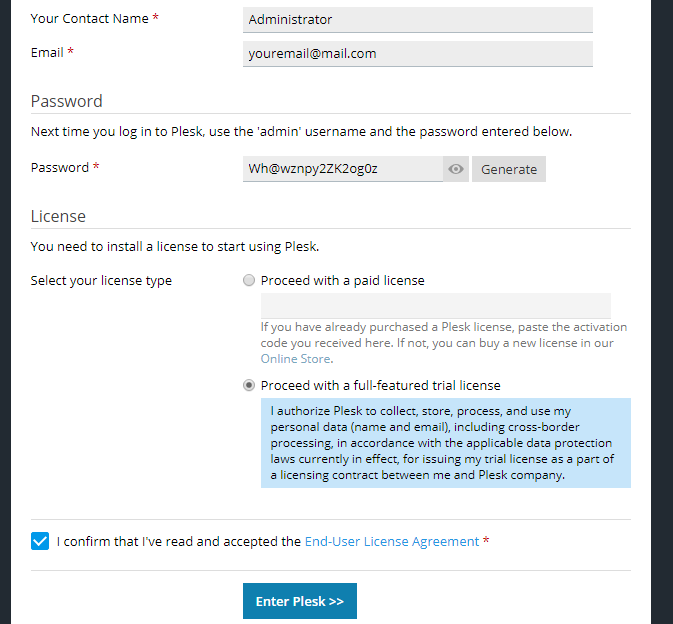Select the full-featured trial license radio button
The image size is (673, 624).
coord(249,385)
